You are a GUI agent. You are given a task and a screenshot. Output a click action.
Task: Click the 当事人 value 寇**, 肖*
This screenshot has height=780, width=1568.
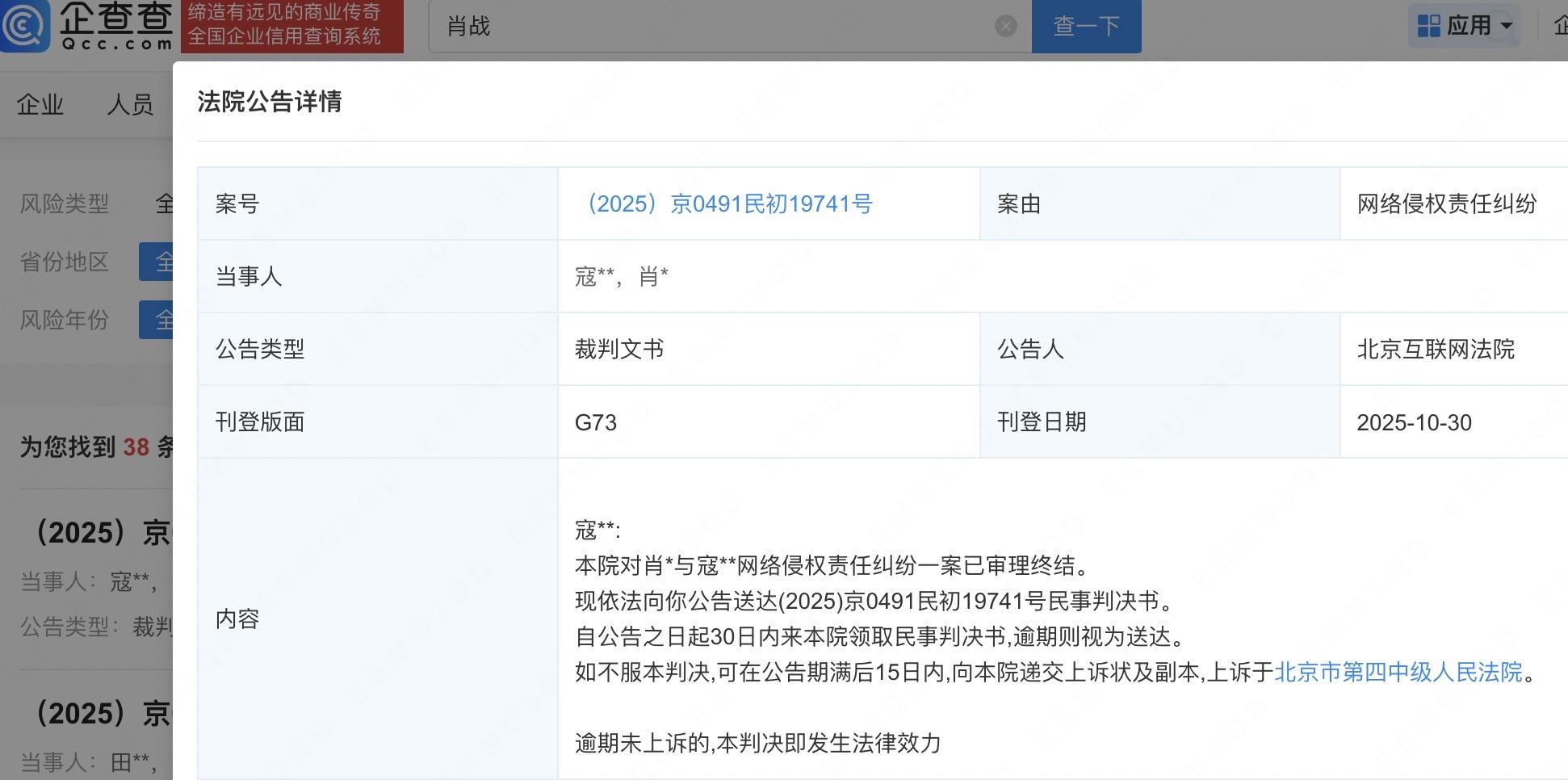click(622, 276)
